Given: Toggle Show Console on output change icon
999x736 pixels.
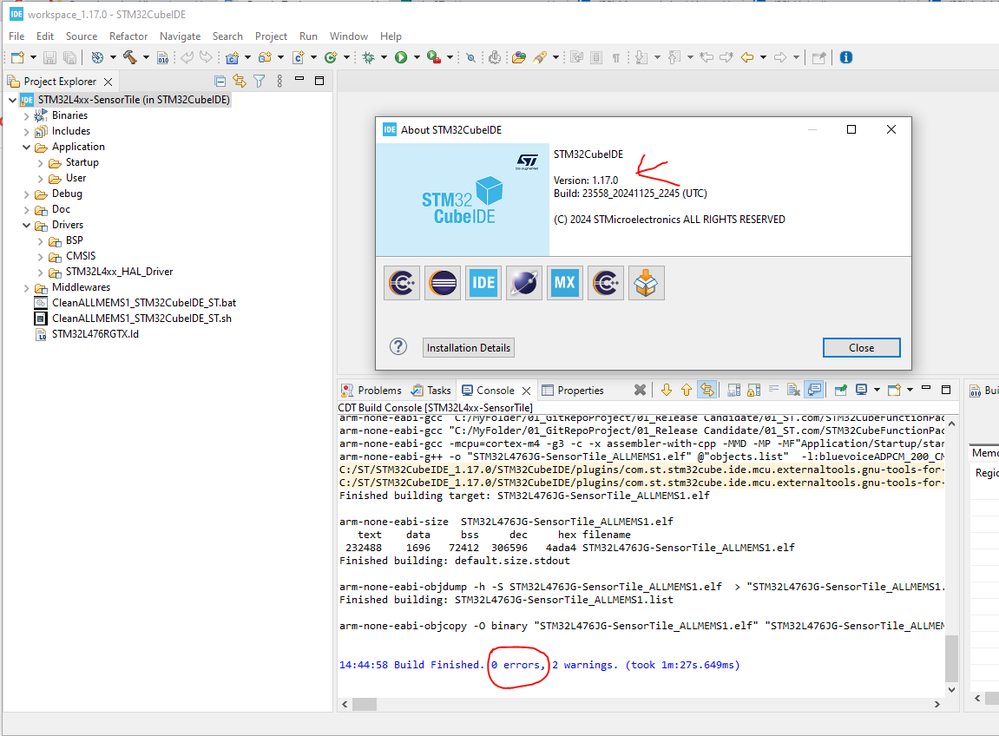Looking at the screenshot, I should coord(814,390).
